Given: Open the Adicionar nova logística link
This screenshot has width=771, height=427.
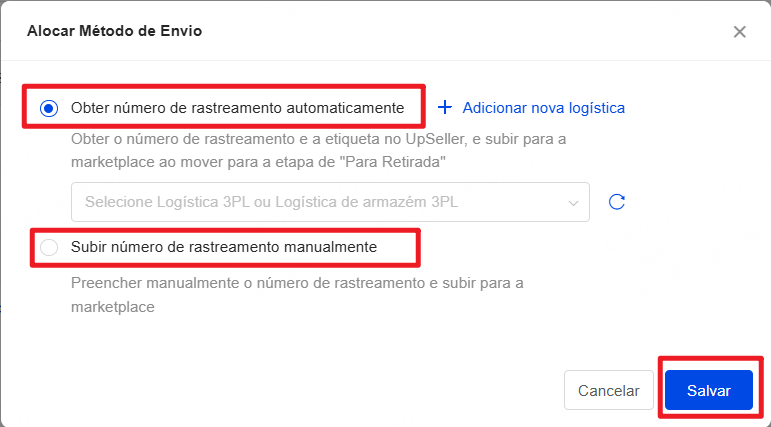Looking at the screenshot, I should coord(543,108).
